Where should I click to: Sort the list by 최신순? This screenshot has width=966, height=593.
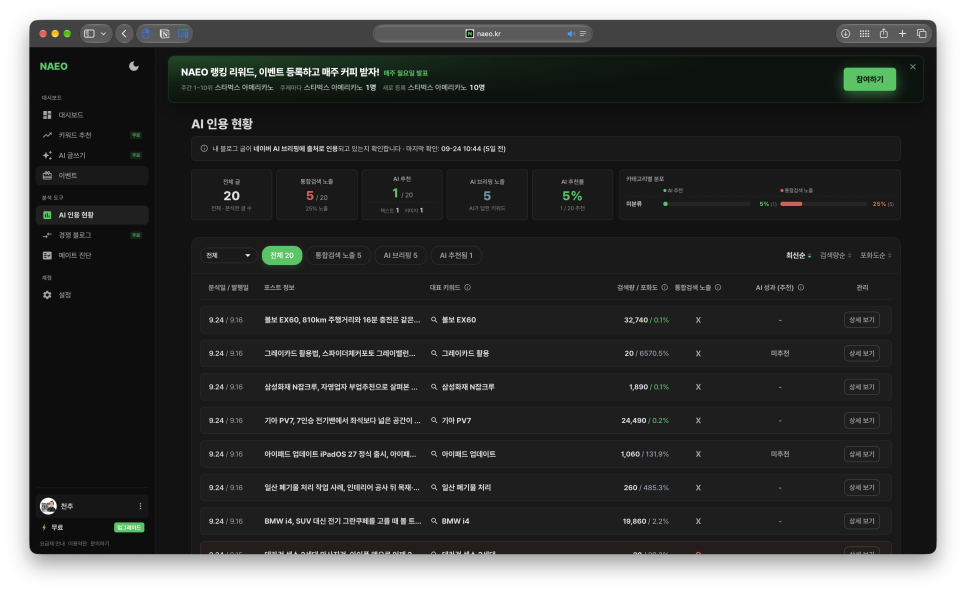pos(798,256)
